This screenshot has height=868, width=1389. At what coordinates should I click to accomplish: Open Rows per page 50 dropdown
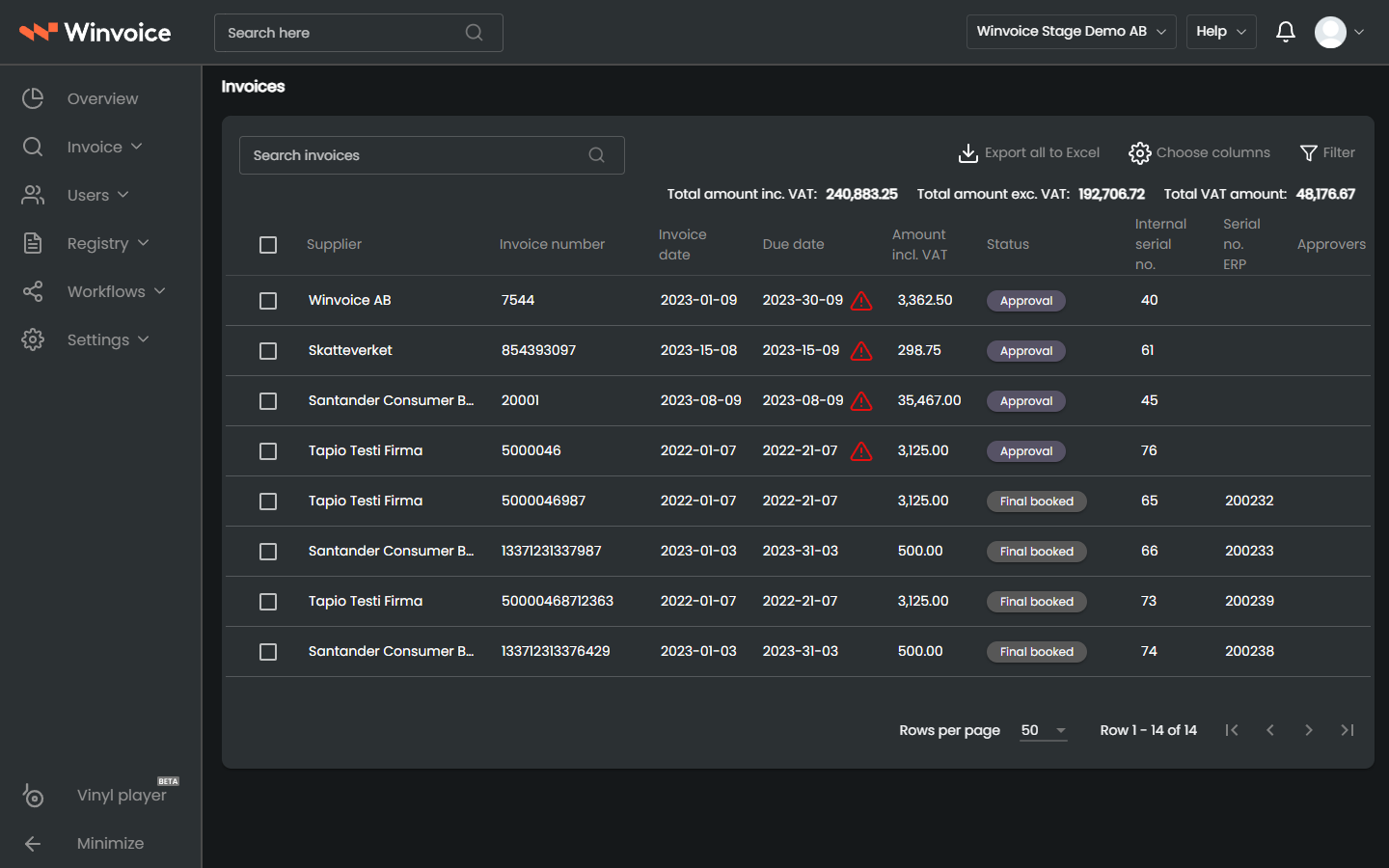(1045, 730)
